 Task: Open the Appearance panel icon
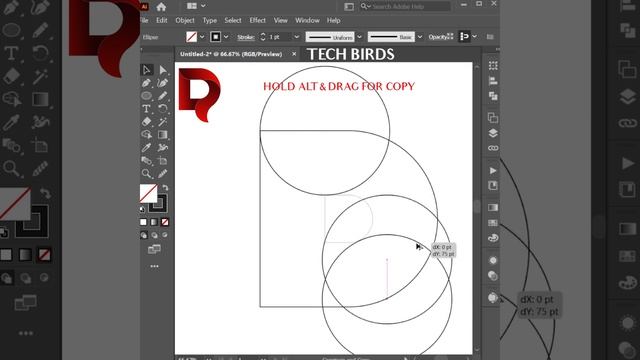493,260
